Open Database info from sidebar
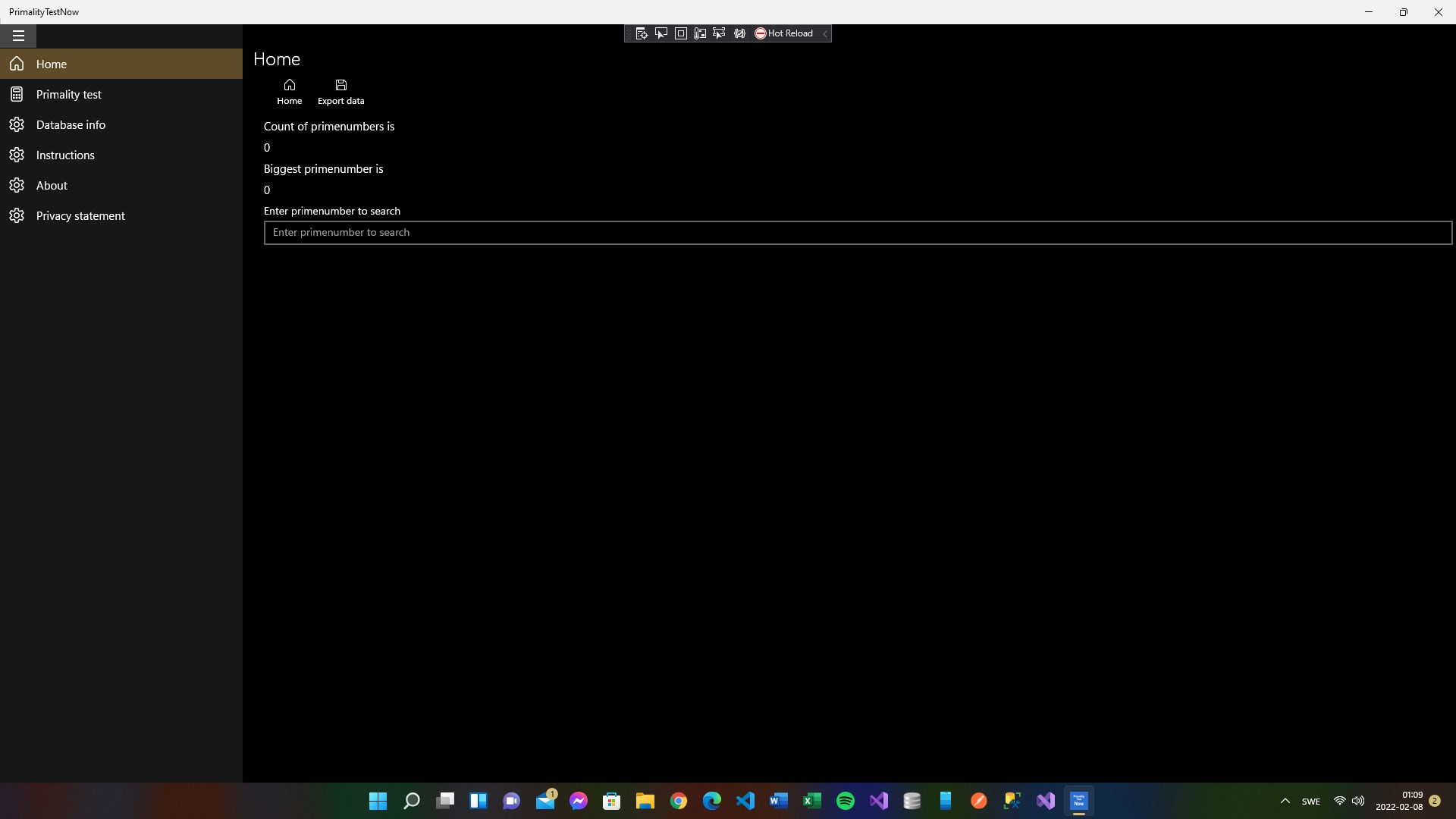 point(71,124)
